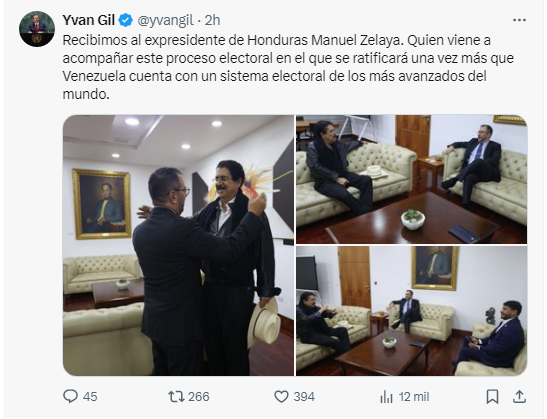The width and height of the screenshot is (547, 419).
Task: Bookmark this tweet
Action: click(492, 397)
